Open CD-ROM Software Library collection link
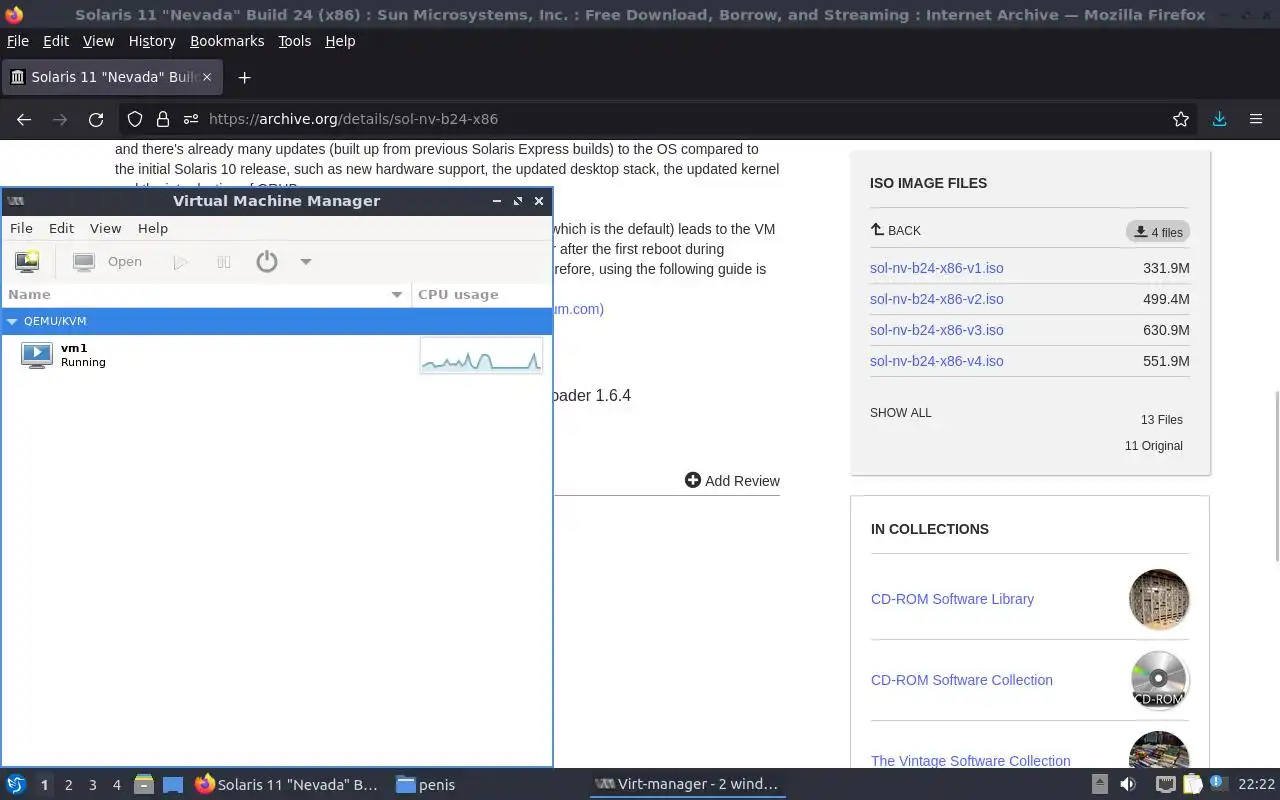Image resolution: width=1280 pixels, height=800 pixels. point(952,599)
